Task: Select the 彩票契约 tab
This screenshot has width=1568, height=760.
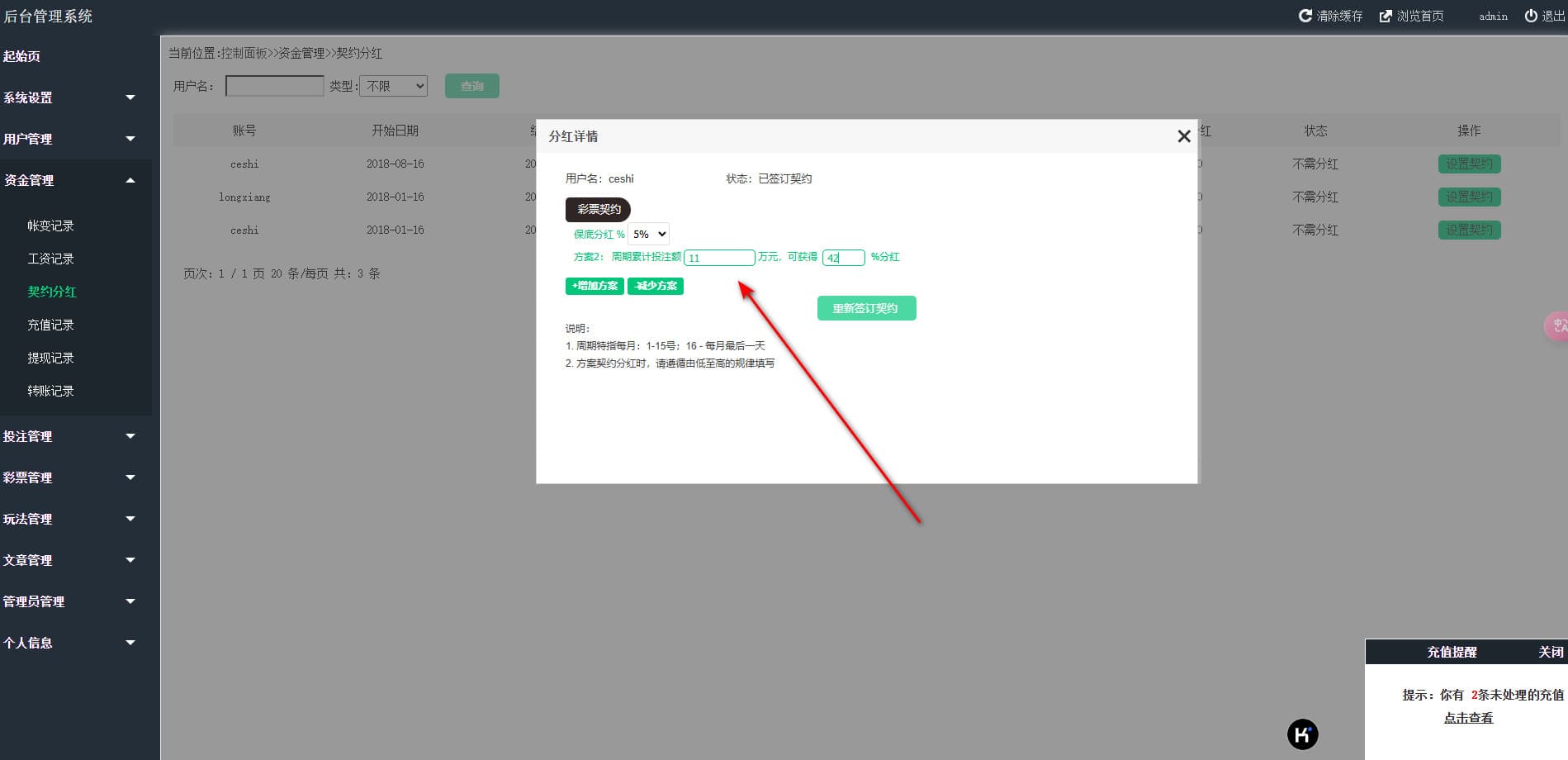Action: (x=599, y=210)
